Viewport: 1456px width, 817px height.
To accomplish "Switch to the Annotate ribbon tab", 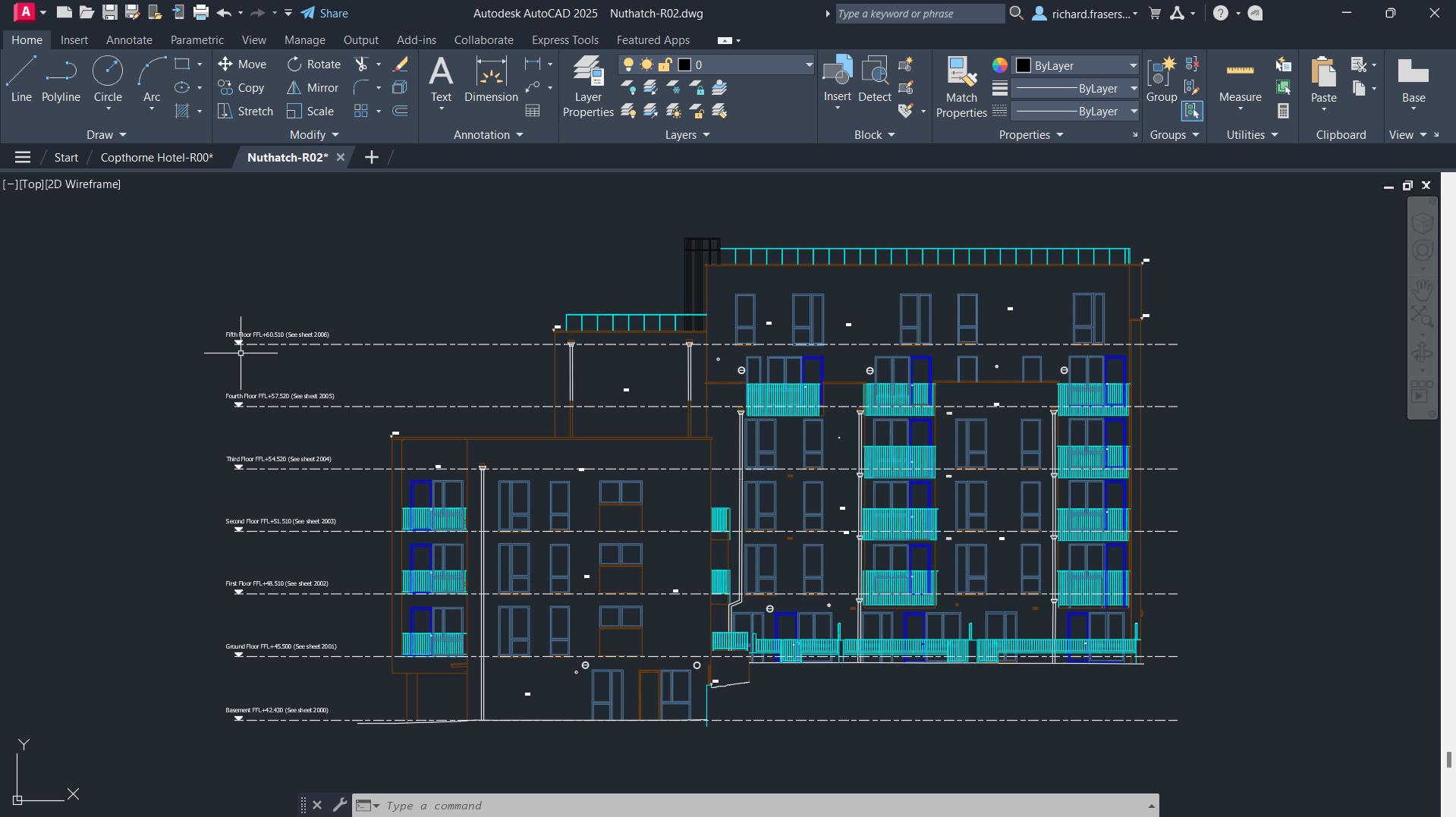I will [x=129, y=40].
